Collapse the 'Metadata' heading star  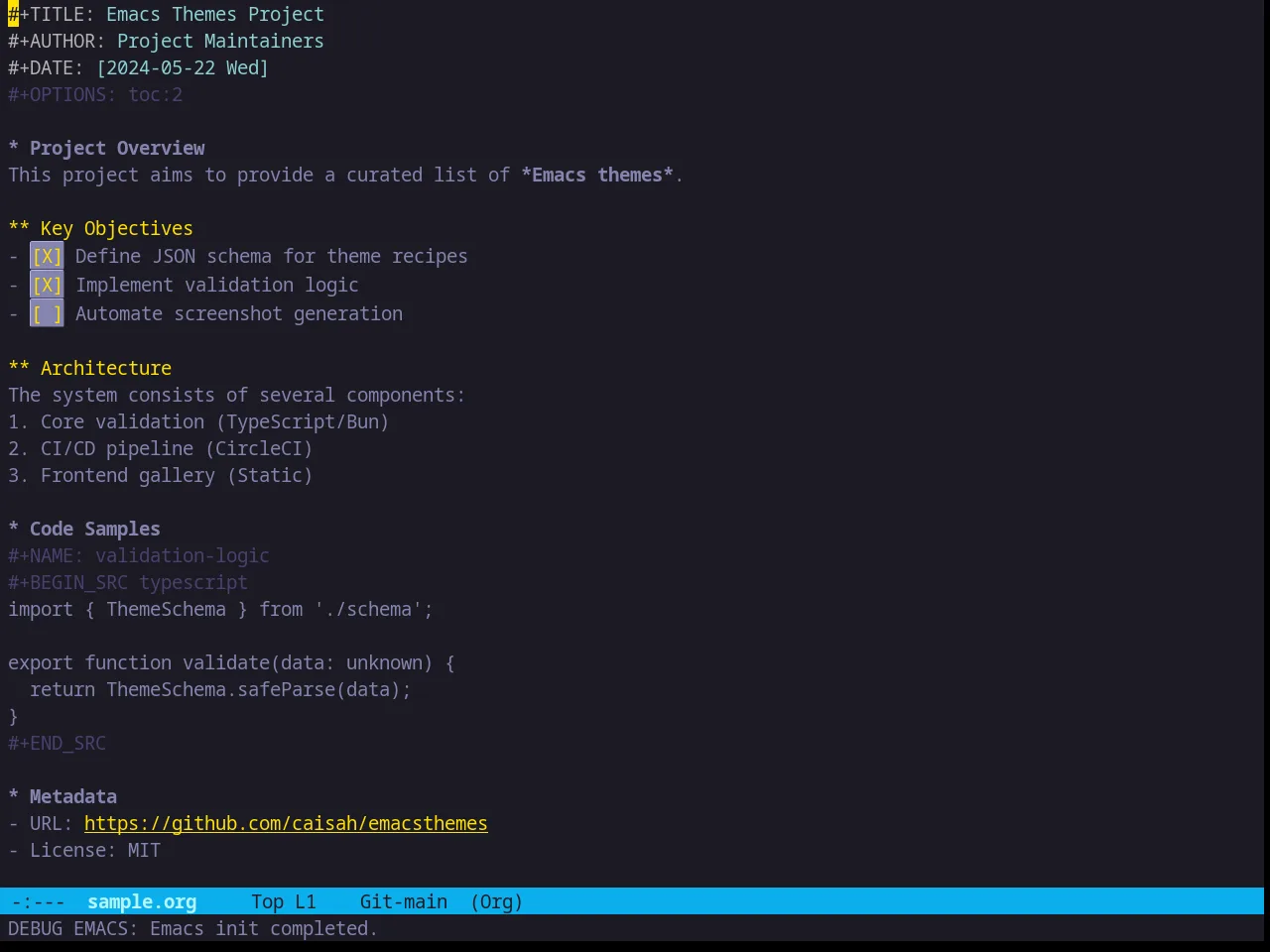pyautogui.click(x=14, y=797)
